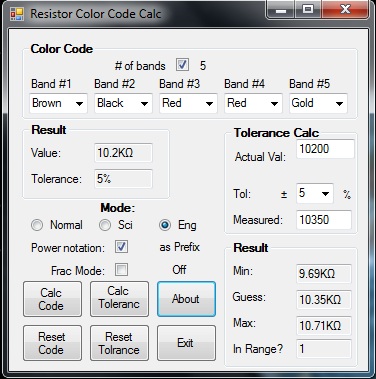
Task: Expand the Band #3 color dropdown
Action: tap(188, 103)
